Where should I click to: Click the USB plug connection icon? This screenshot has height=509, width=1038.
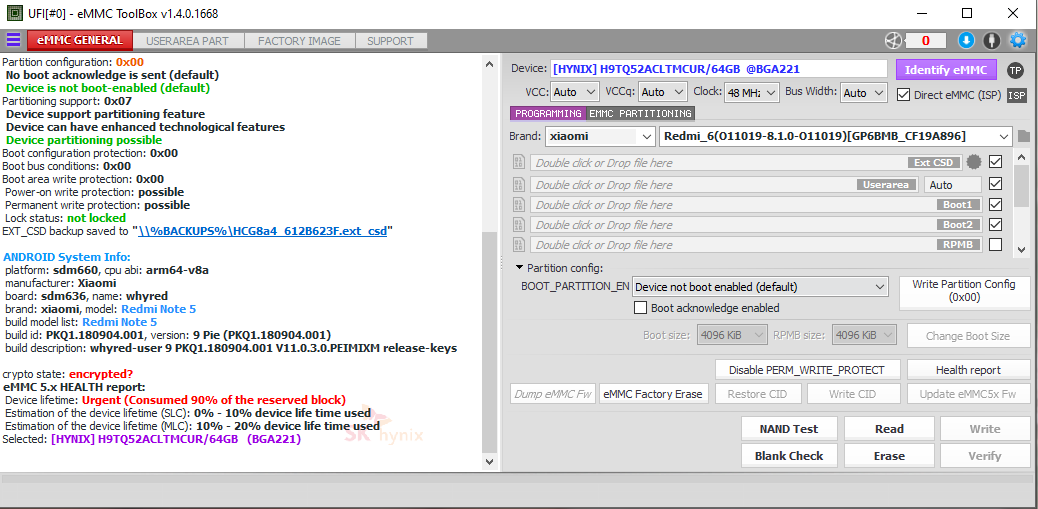click(x=991, y=41)
